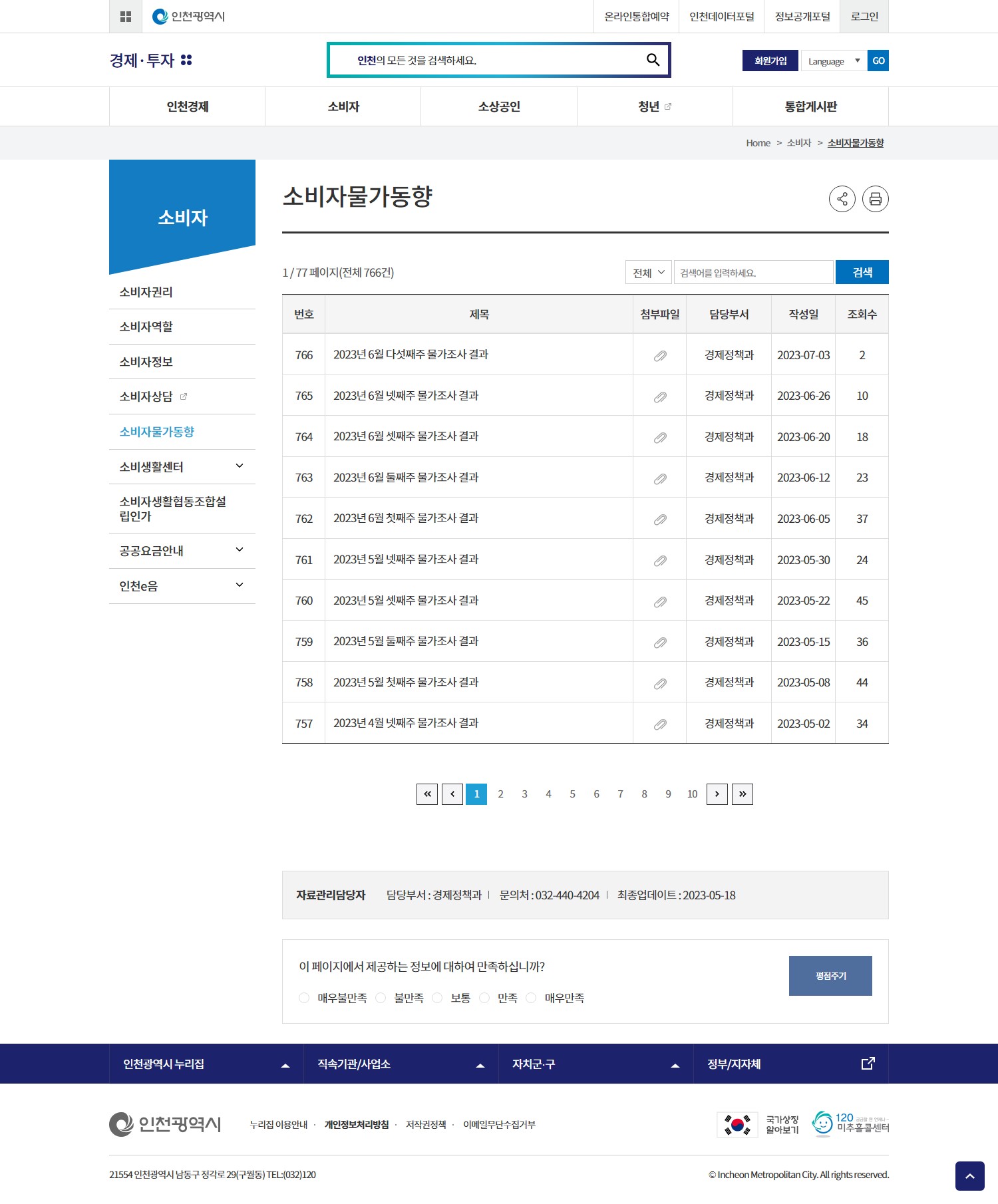
Task: Expand the 자치군·구 footer list
Action: click(596, 1064)
